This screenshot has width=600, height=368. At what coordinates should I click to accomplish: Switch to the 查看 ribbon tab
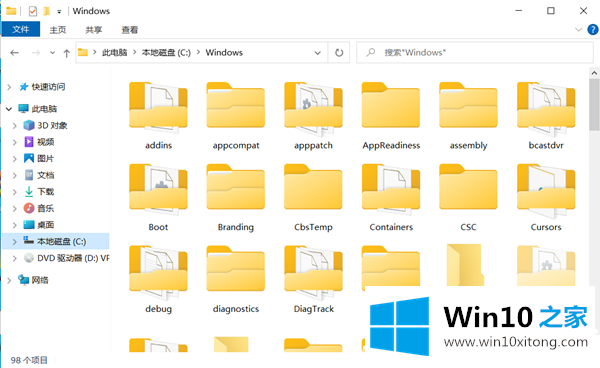pos(130,30)
